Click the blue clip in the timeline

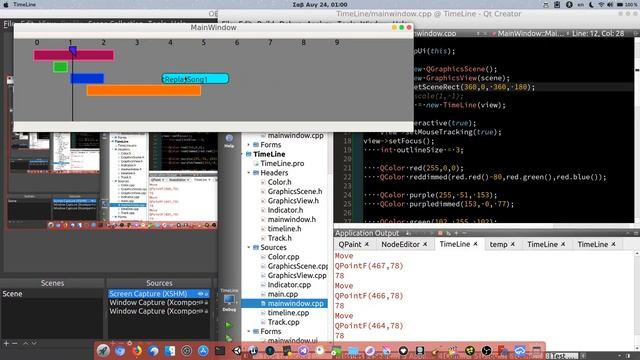pos(87,78)
